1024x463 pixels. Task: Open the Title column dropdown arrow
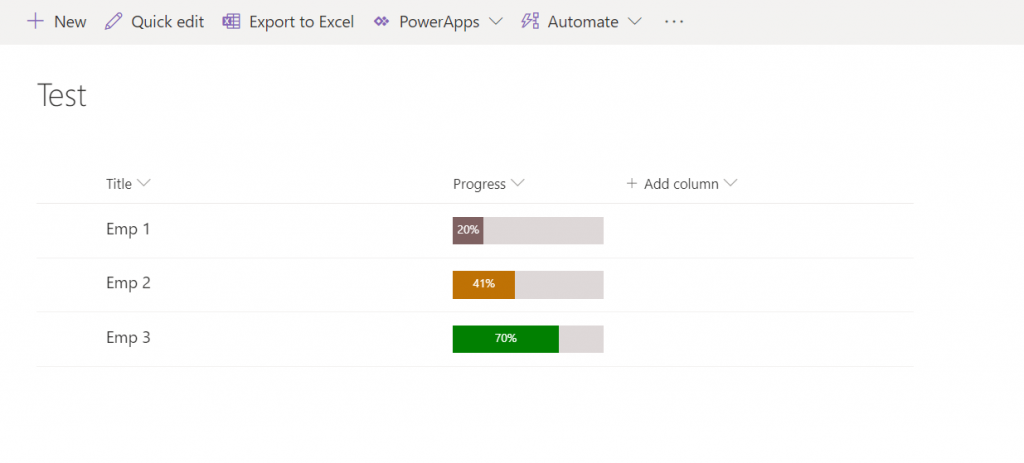[x=144, y=184]
